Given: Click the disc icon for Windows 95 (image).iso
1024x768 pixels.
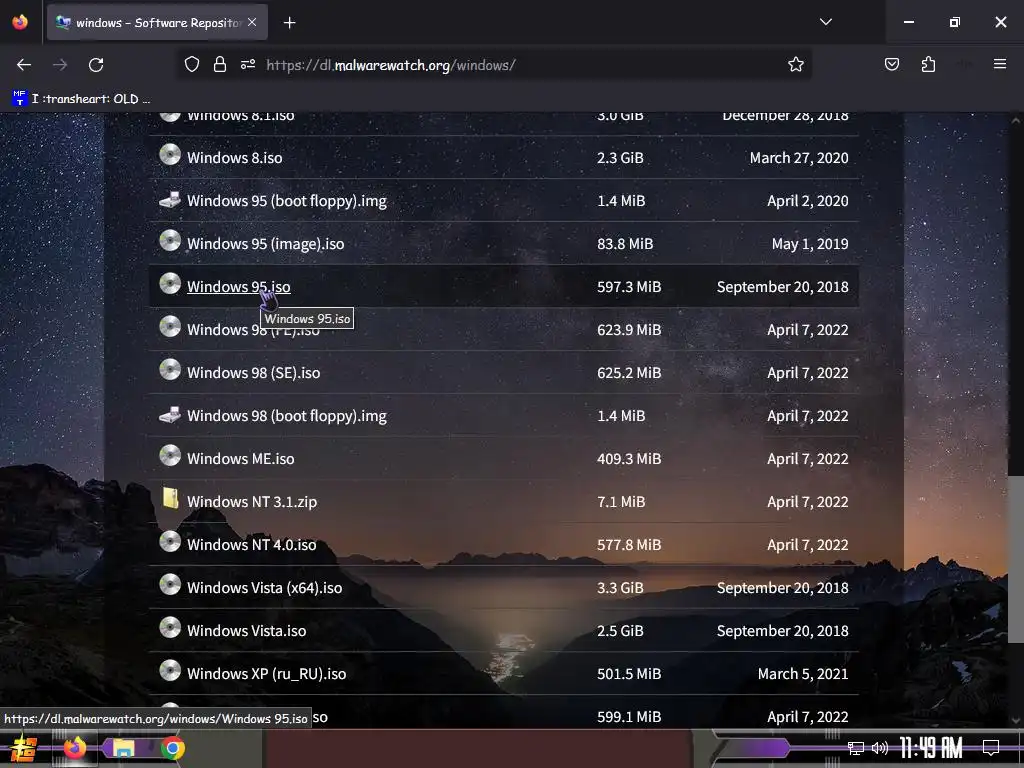Looking at the screenshot, I should (x=170, y=241).
